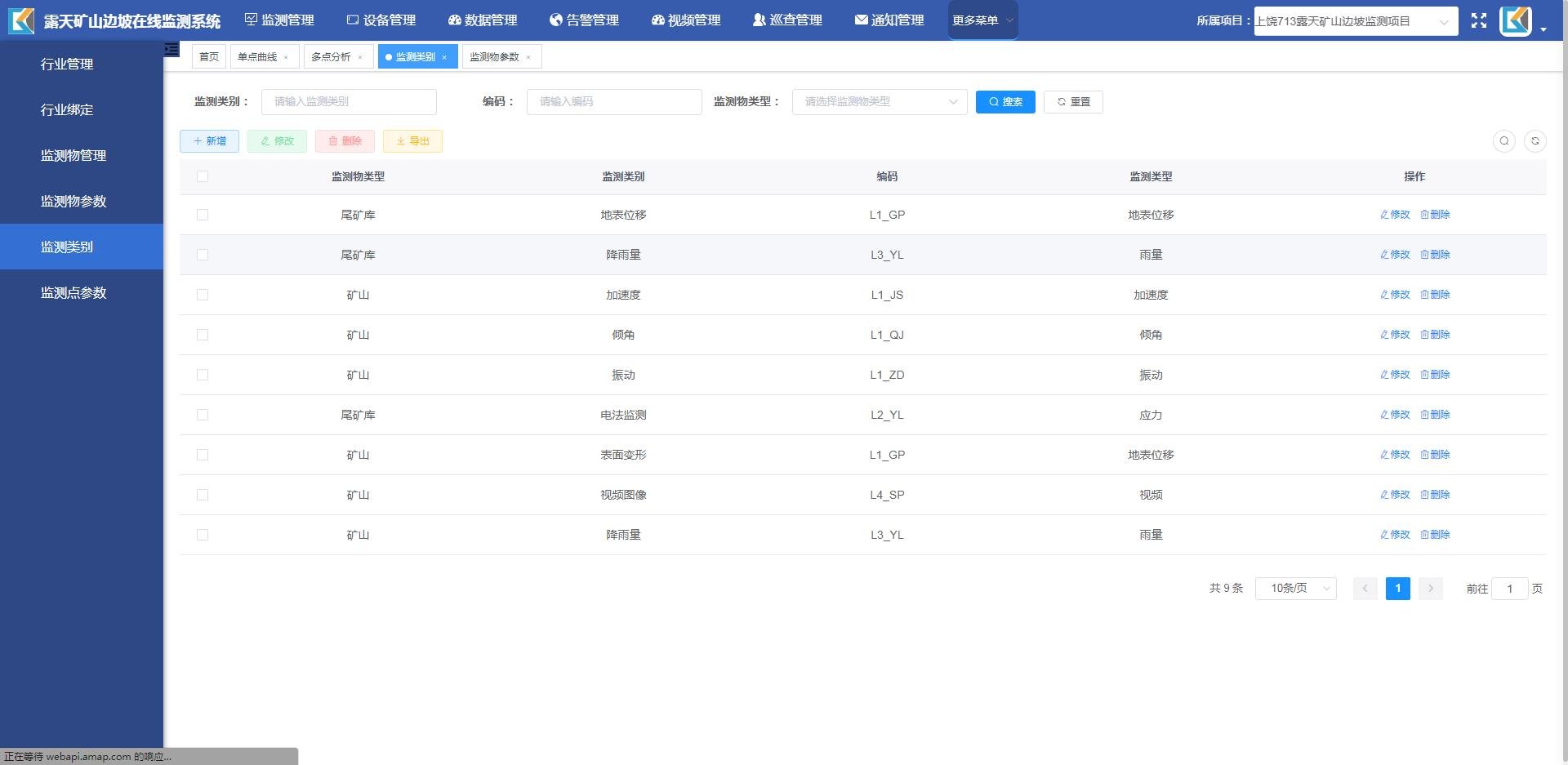Viewport: 1568px width, 765px height.
Task: Select the checkbox for the 视频图像 row
Action: [x=203, y=495]
